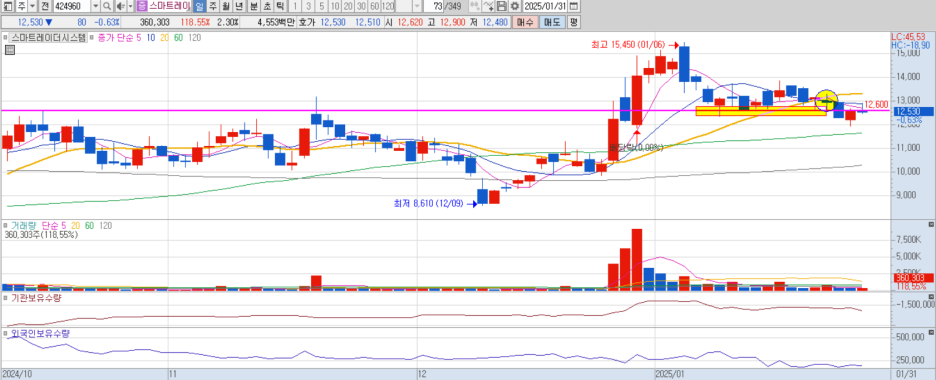Click small square before 기관보유수량 label
Viewport: 936px width, 380px height.
click(x=5, y=298)
